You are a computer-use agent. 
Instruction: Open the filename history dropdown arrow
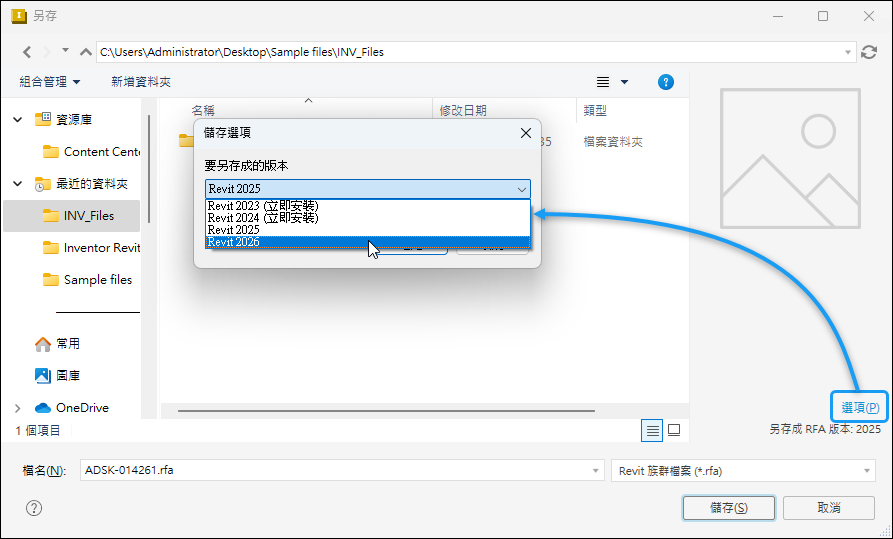click(x=596, y=471)
